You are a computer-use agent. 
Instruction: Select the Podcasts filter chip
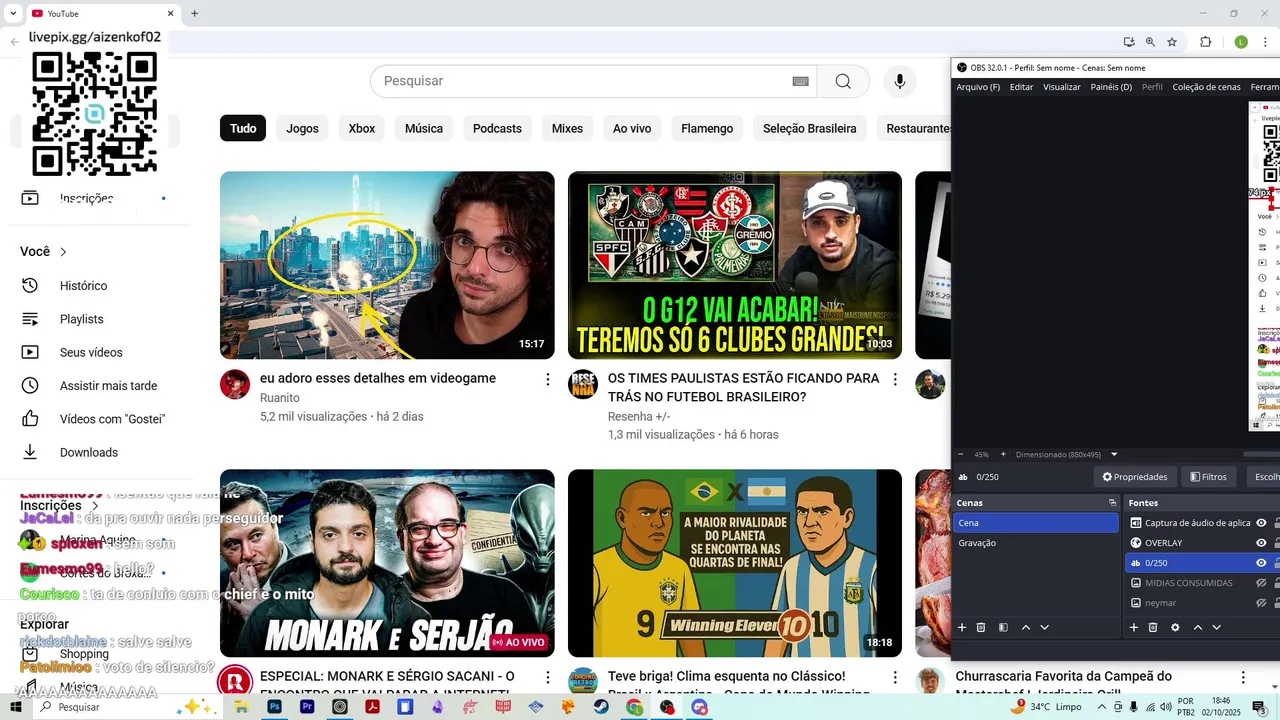497,128
